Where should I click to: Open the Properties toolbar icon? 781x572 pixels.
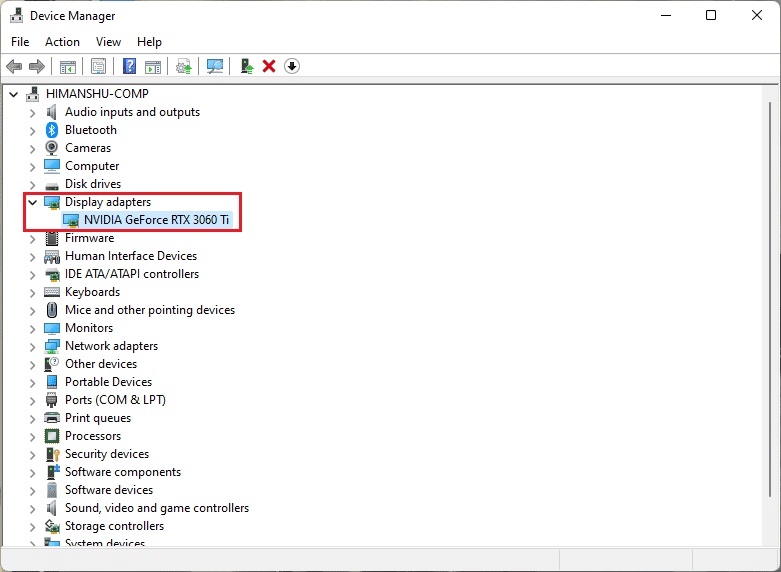coord(98,66)
